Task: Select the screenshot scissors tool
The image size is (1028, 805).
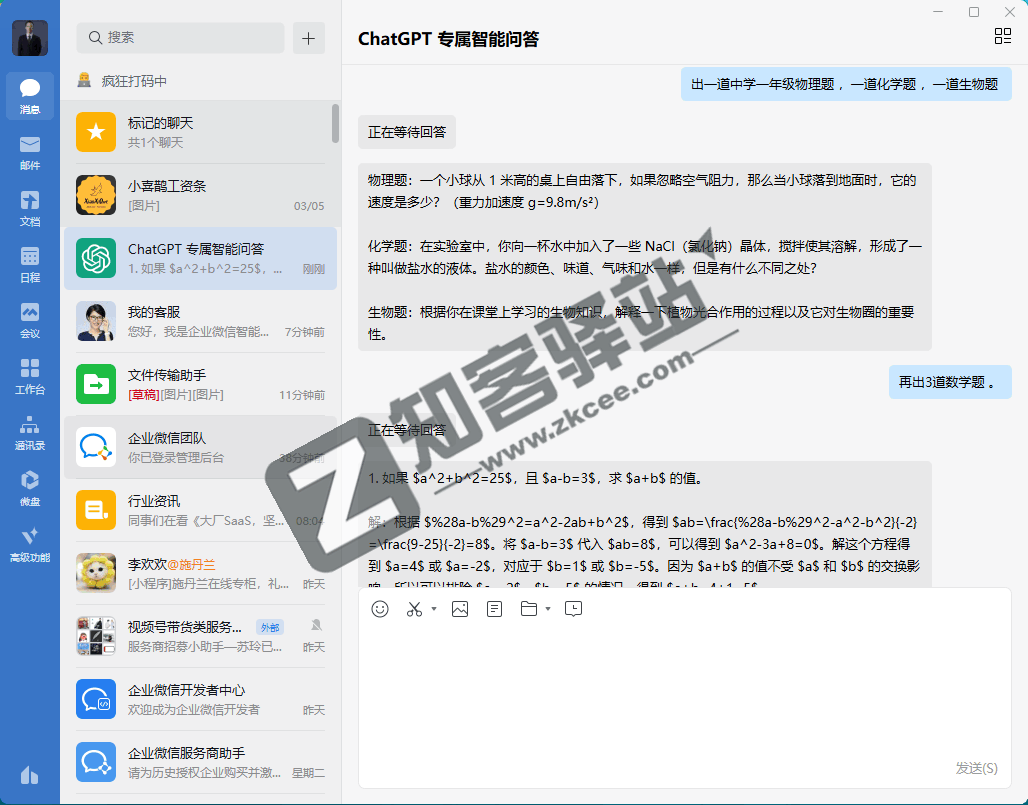Action: point(415,609)
